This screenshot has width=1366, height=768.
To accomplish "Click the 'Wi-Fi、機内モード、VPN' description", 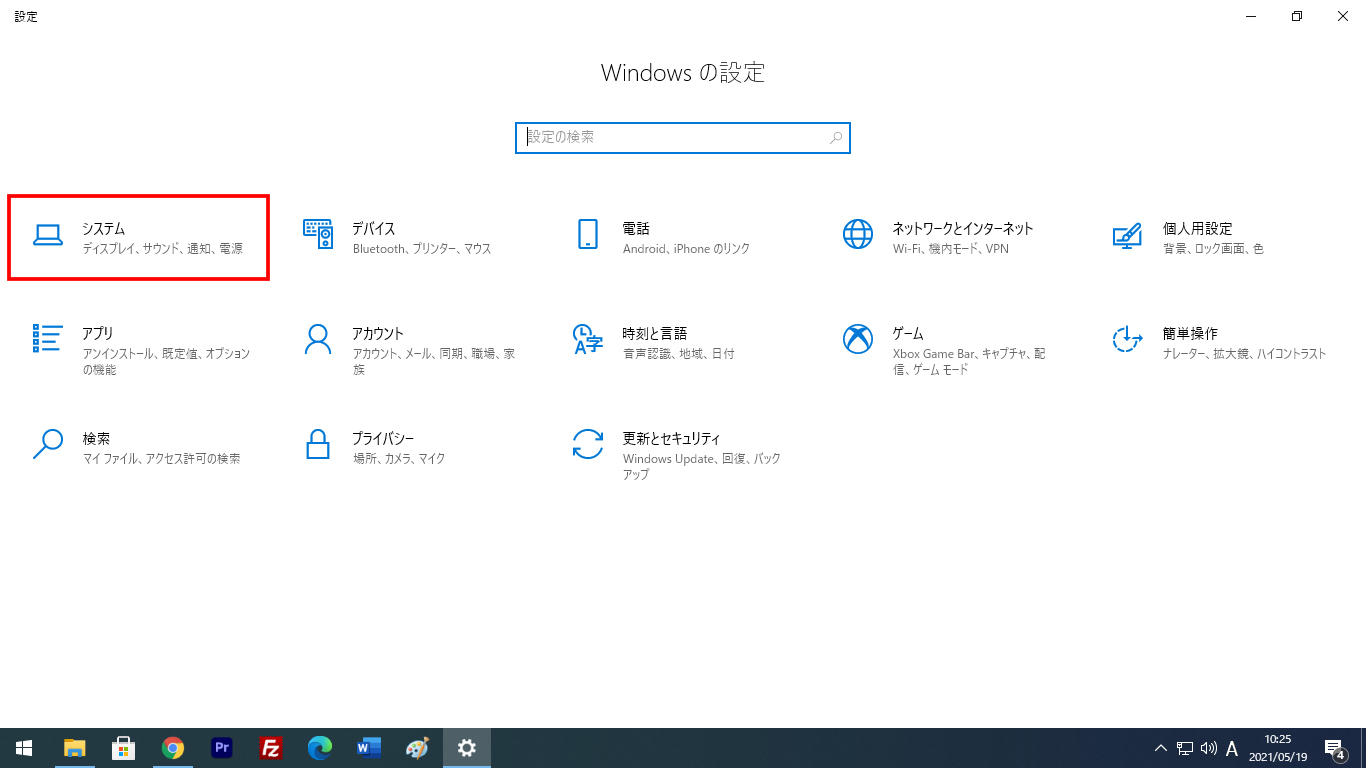I will pyautogui.click(x=951, y=249).
